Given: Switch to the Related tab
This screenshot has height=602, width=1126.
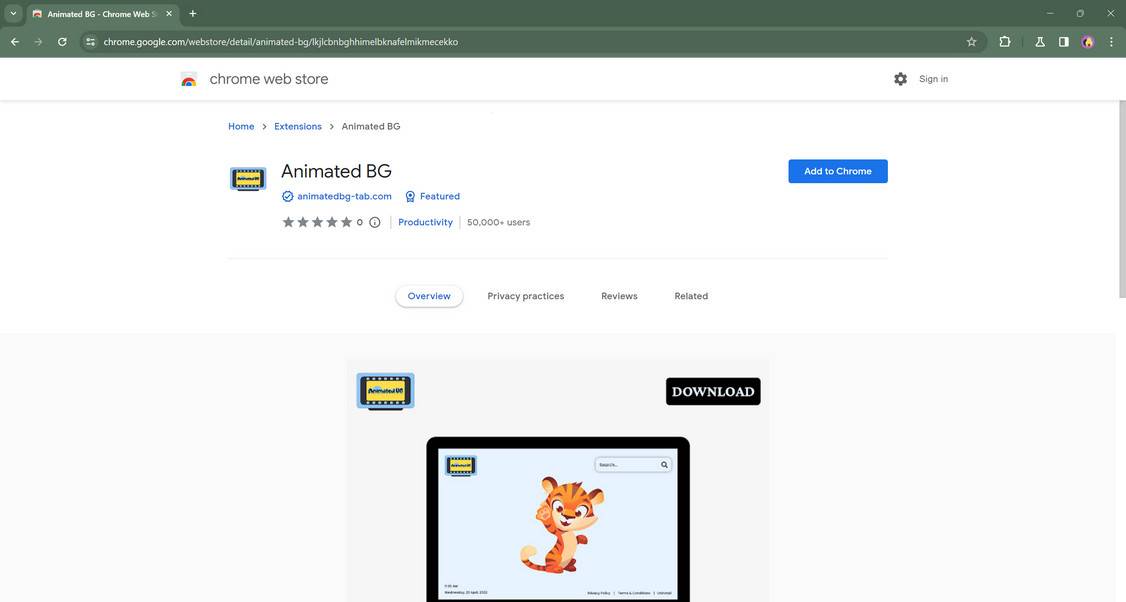Looking at the screenshot, I should coord(691,296).
